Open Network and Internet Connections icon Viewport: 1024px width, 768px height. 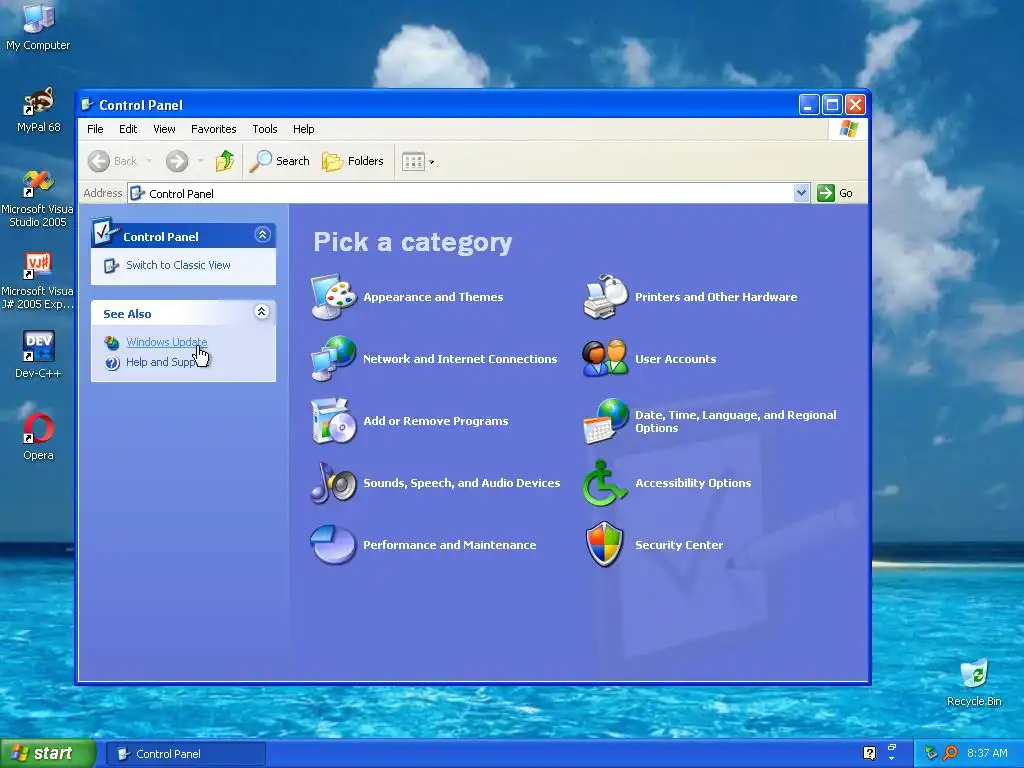pyautogui.click(x=333, y=359)
